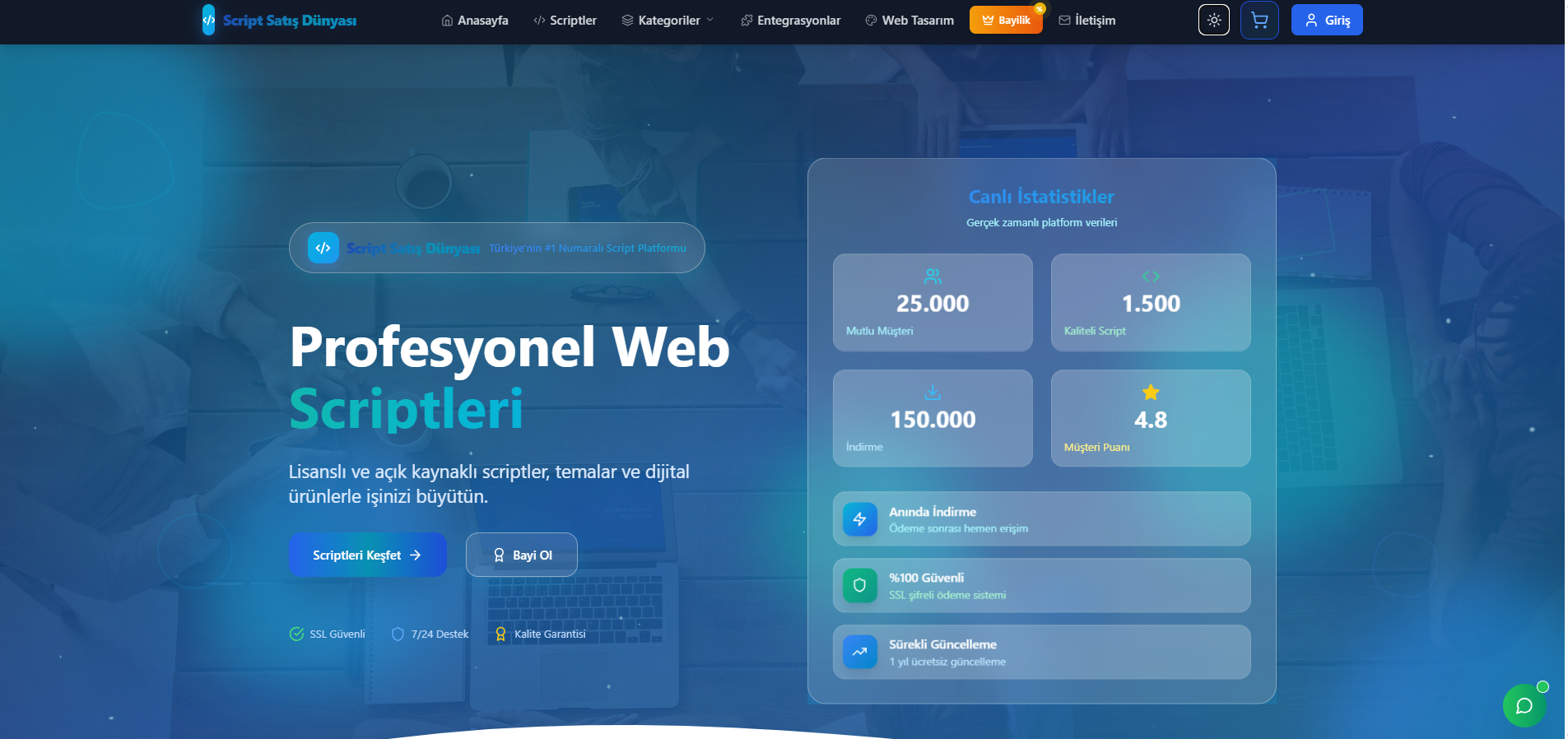Go to Anasayfa in the navigation
The width and height of the screenshot is (1568, 739).
click(475, 21)
